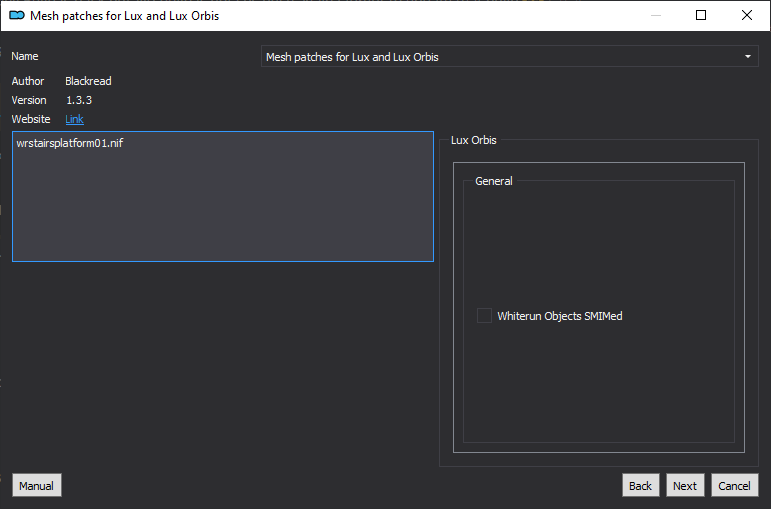
Task: Minimize the Mesh patches installer window
Action: 655,15
